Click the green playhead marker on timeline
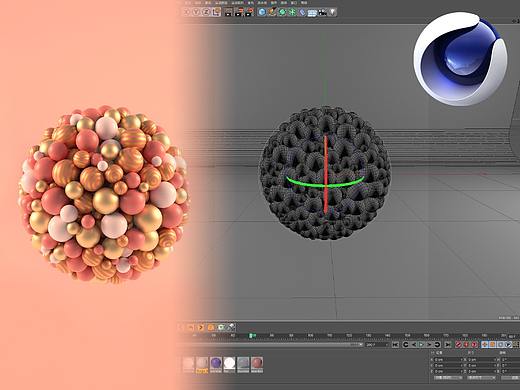This screenshot has width=520, height=390. [x=253, y=336]
